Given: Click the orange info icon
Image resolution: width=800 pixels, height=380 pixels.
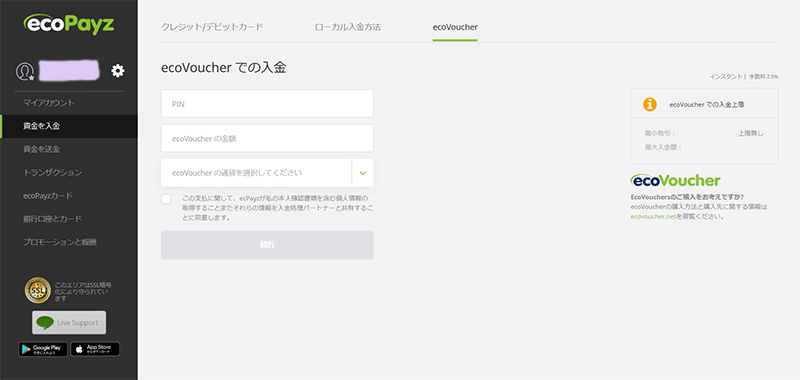Looking at the screenshot, I should click(x=649, y=104).
